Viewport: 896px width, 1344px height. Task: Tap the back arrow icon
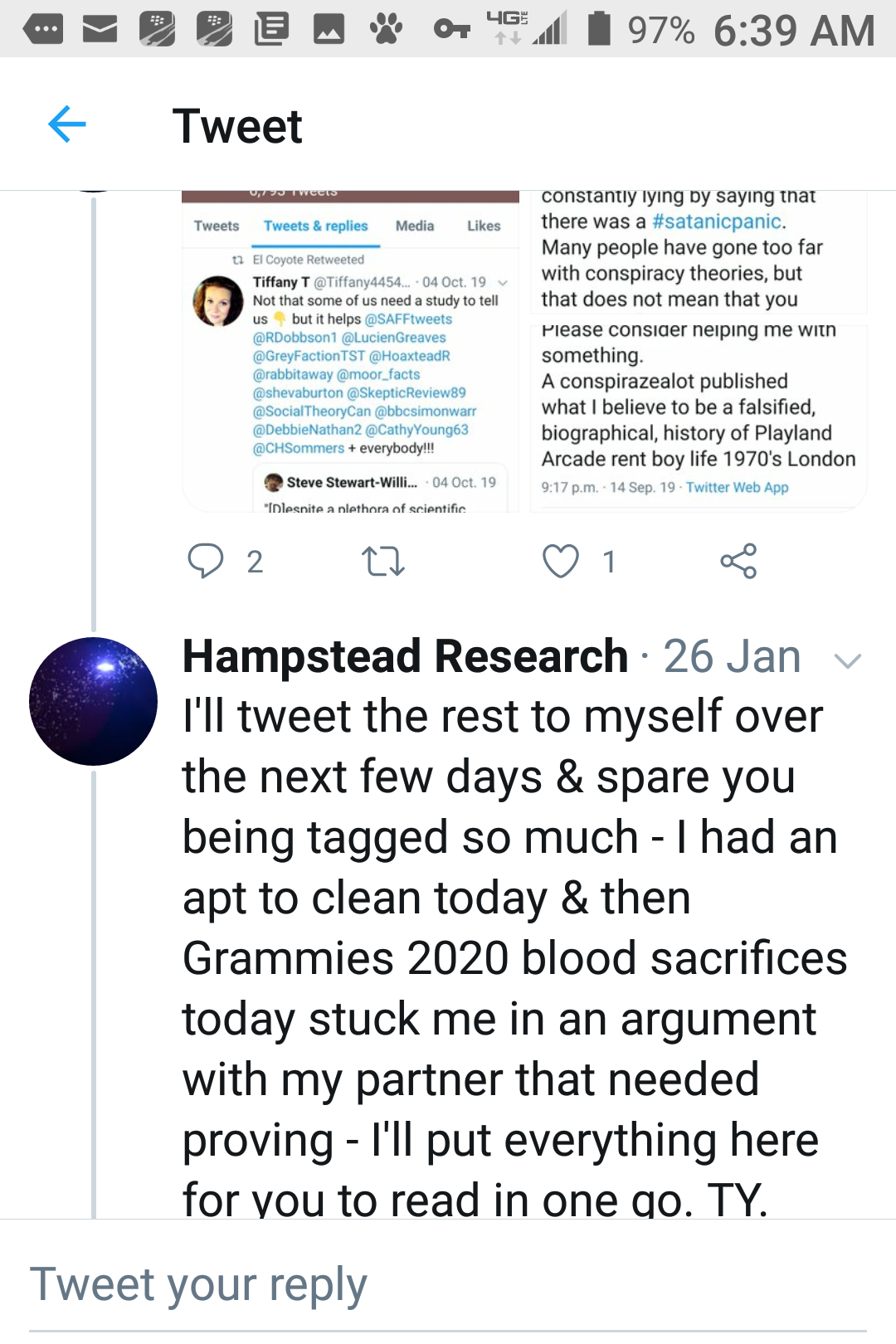pos(67,125)
